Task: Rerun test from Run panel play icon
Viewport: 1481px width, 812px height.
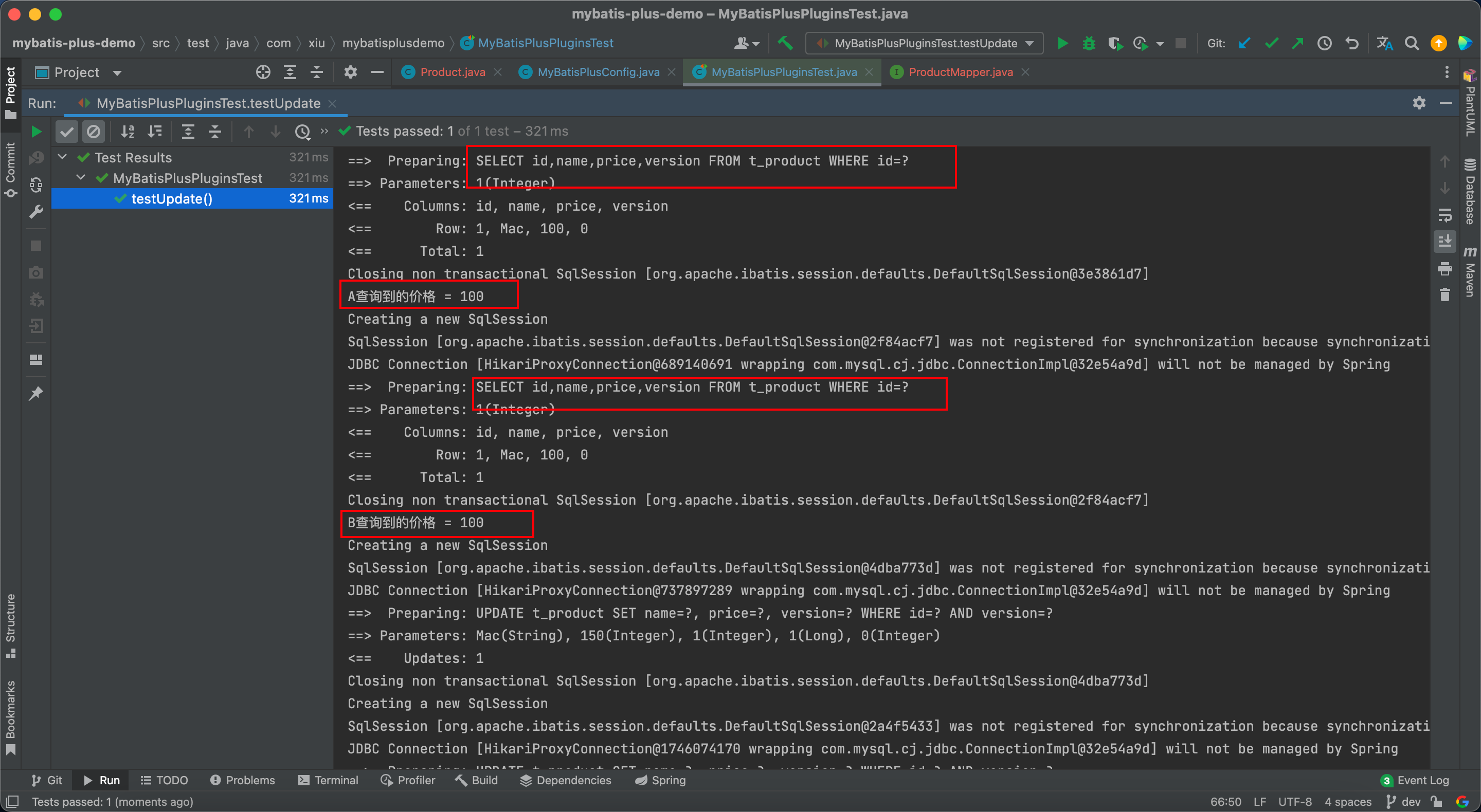Action: pyautogui.click(x=36, y=132)
